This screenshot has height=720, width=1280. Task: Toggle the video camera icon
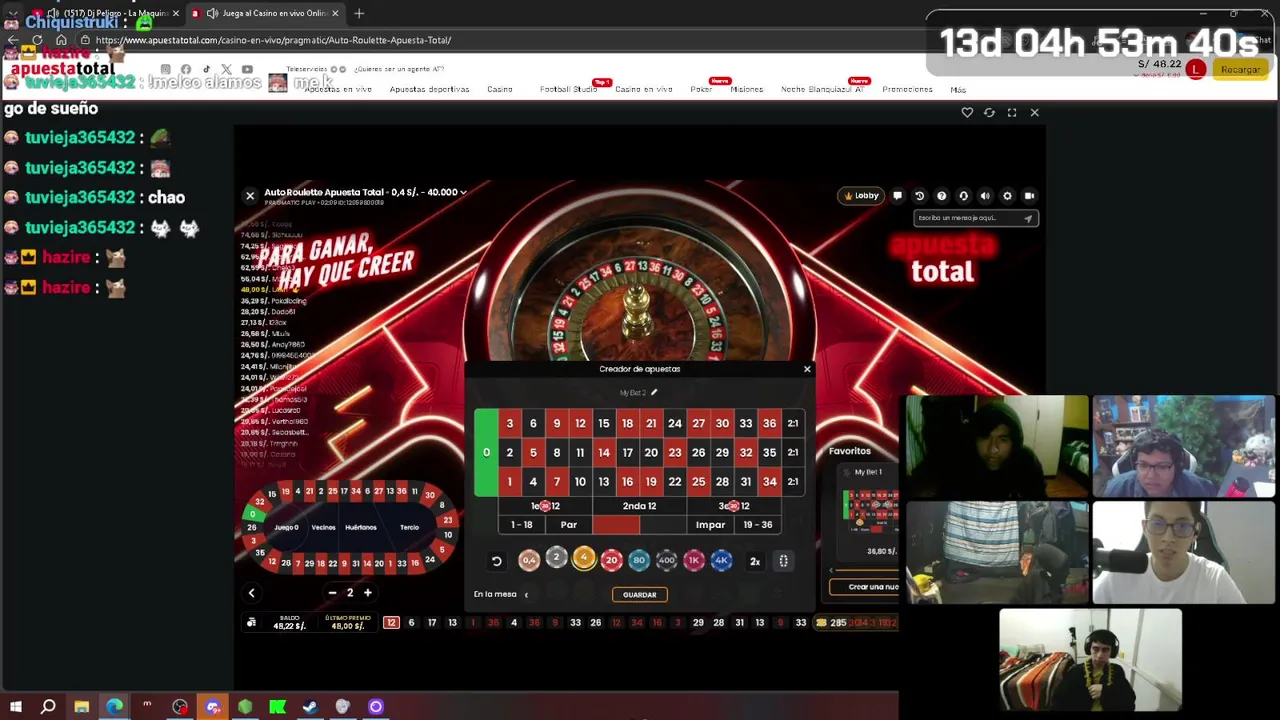tap(1029, 196)
